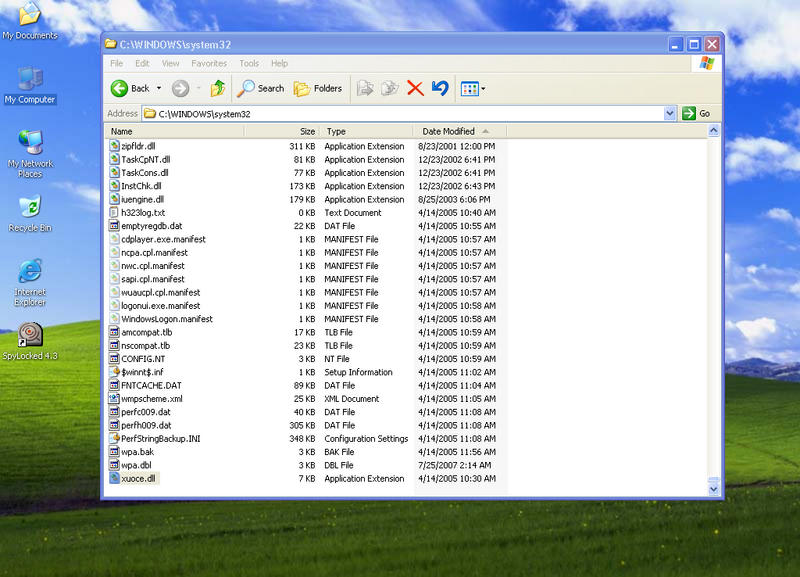Click the file icon beside wmpscheme.xml
The height and width of the screenshot is (577, 800).
tap(114, 398)
